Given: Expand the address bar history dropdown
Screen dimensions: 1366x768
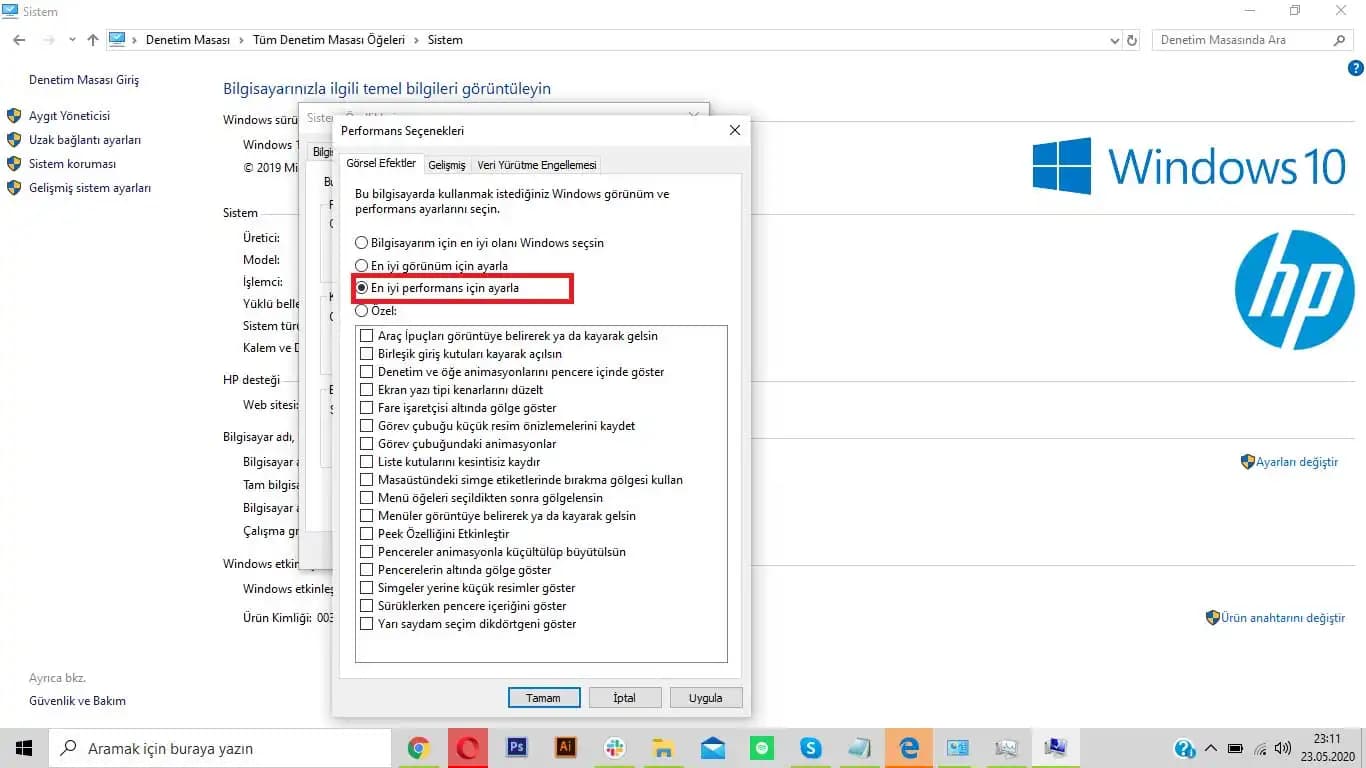Looking at the screenshot, I should coord(1115,40).
